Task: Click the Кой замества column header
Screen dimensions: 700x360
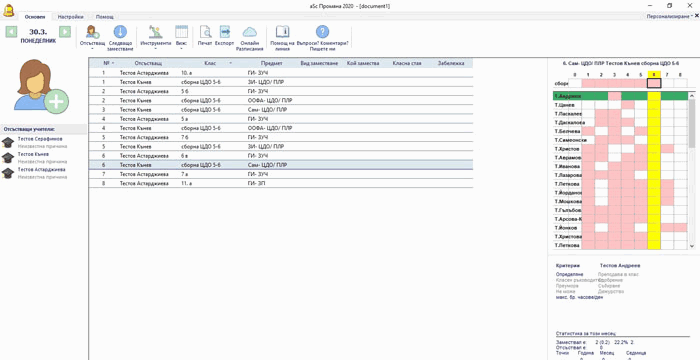Action: click(x=362, y=63)
